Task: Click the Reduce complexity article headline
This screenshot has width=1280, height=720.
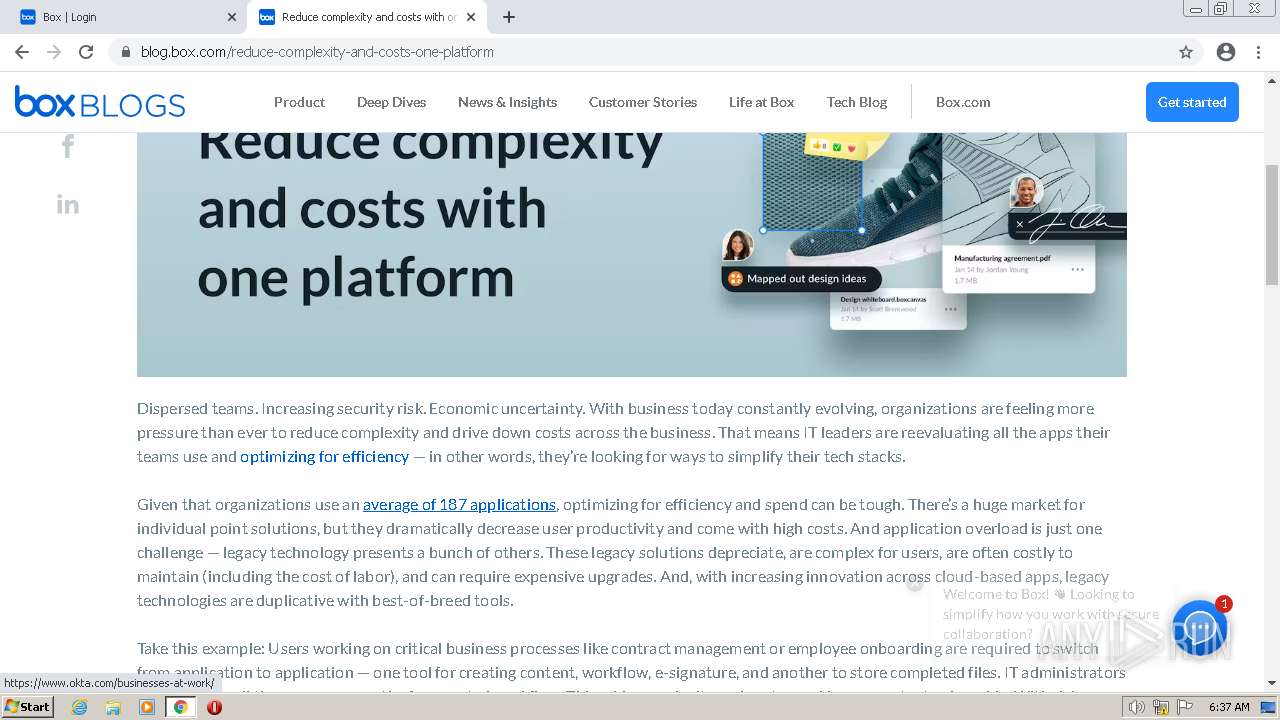Action: [430, 210]
